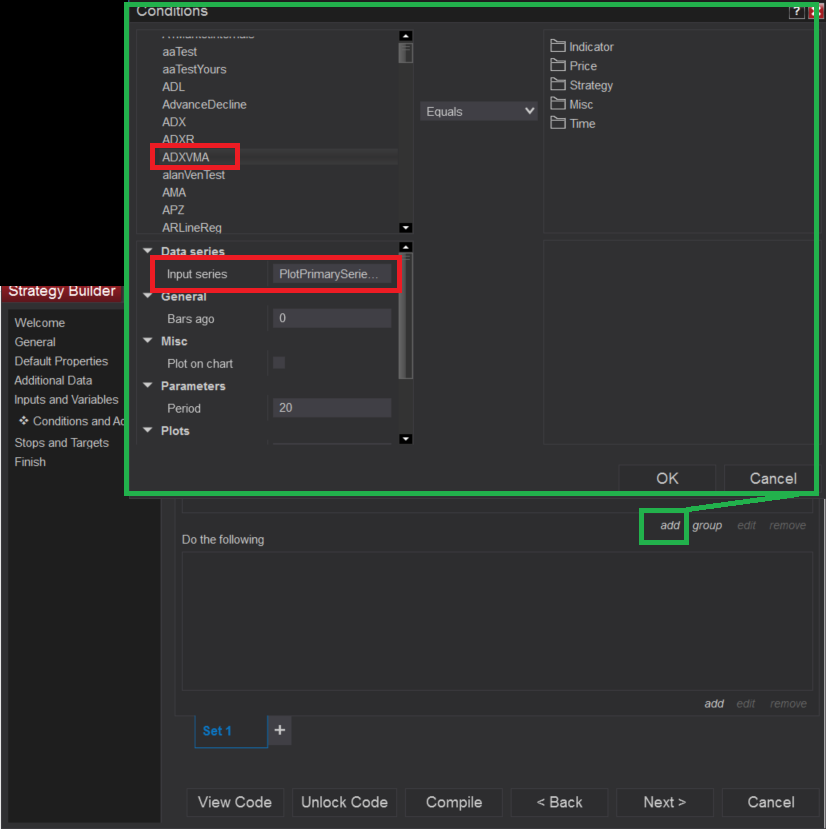Open Inputs and Variables step
The width and height of the screenshot is (826, 832).
pos(66,400)
